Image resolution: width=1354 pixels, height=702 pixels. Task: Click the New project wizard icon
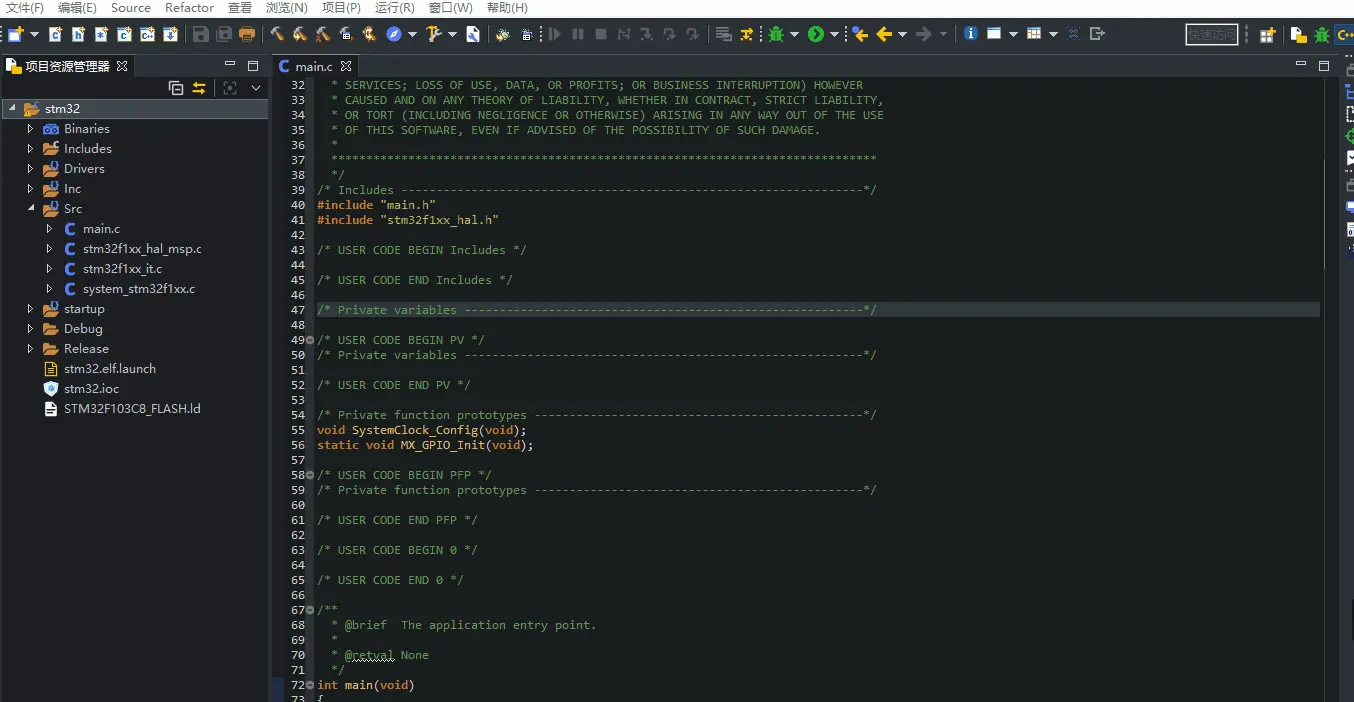click(15, 34)
